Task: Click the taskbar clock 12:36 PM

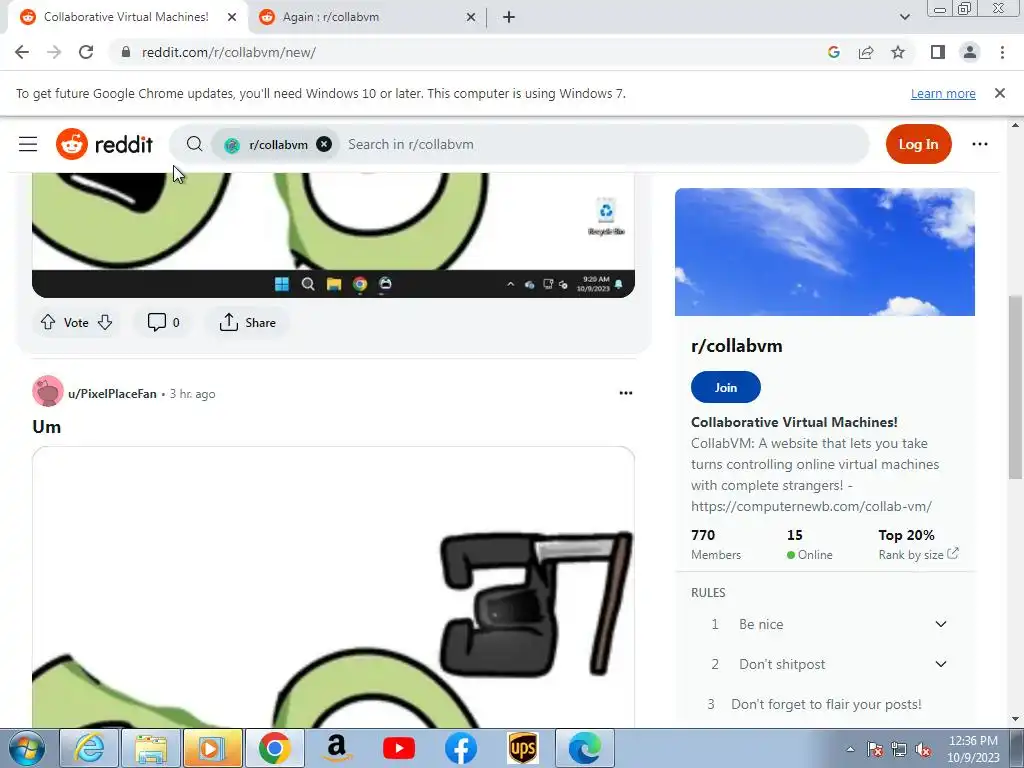Action: 973,748
